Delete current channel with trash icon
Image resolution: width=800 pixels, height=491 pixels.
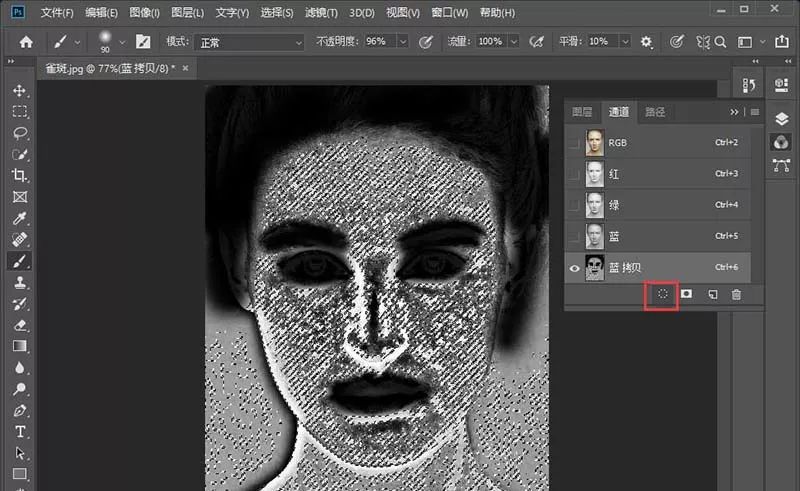[x=736, y=294]
